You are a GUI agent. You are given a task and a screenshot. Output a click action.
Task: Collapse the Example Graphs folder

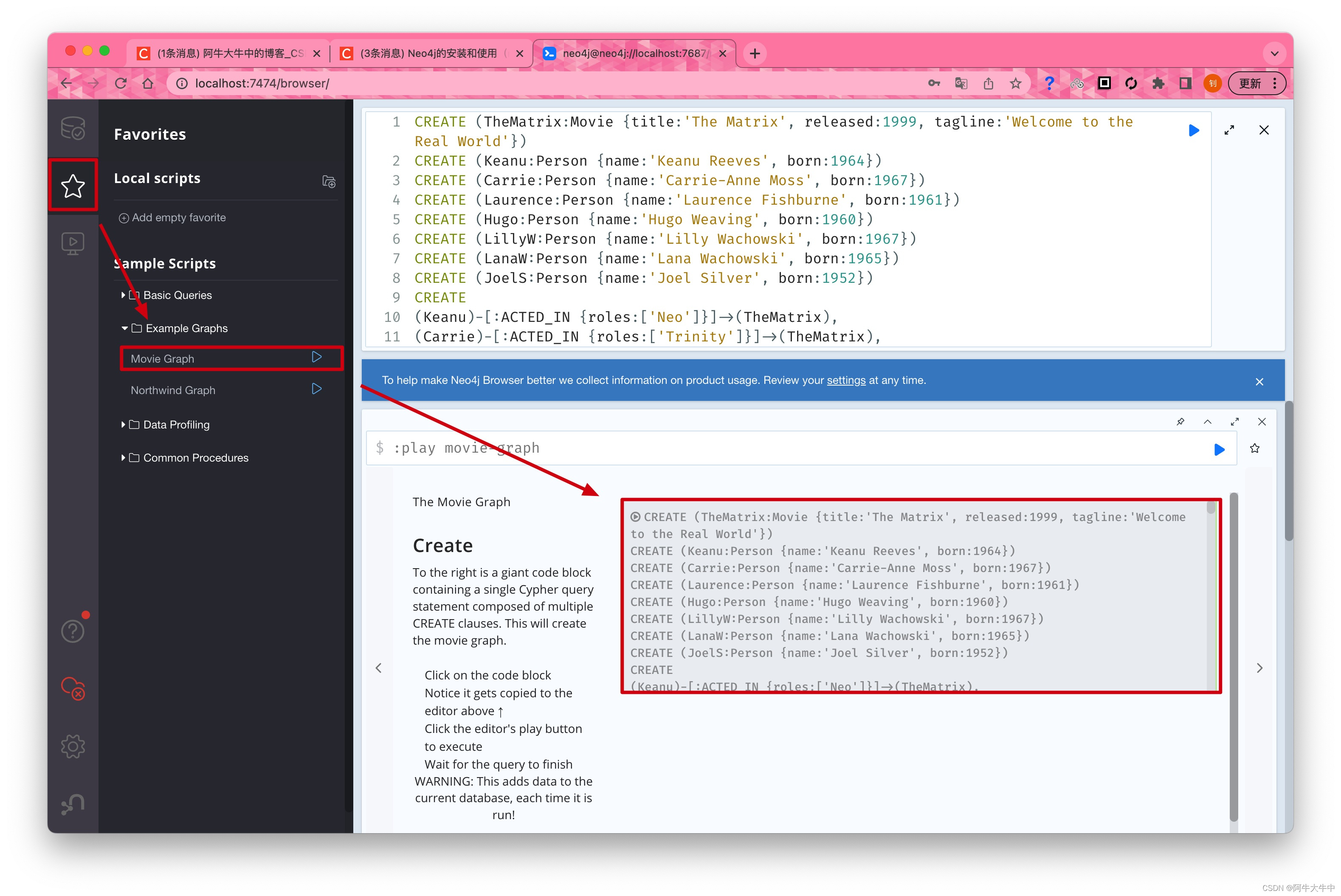[174, 328]
